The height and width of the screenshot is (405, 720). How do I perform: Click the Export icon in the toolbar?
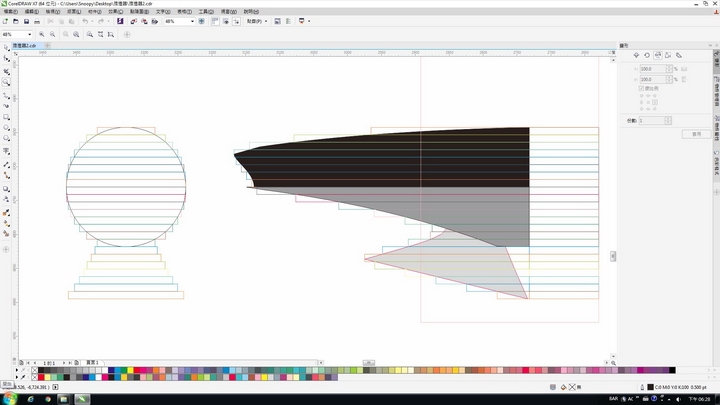tap(144, 21)
